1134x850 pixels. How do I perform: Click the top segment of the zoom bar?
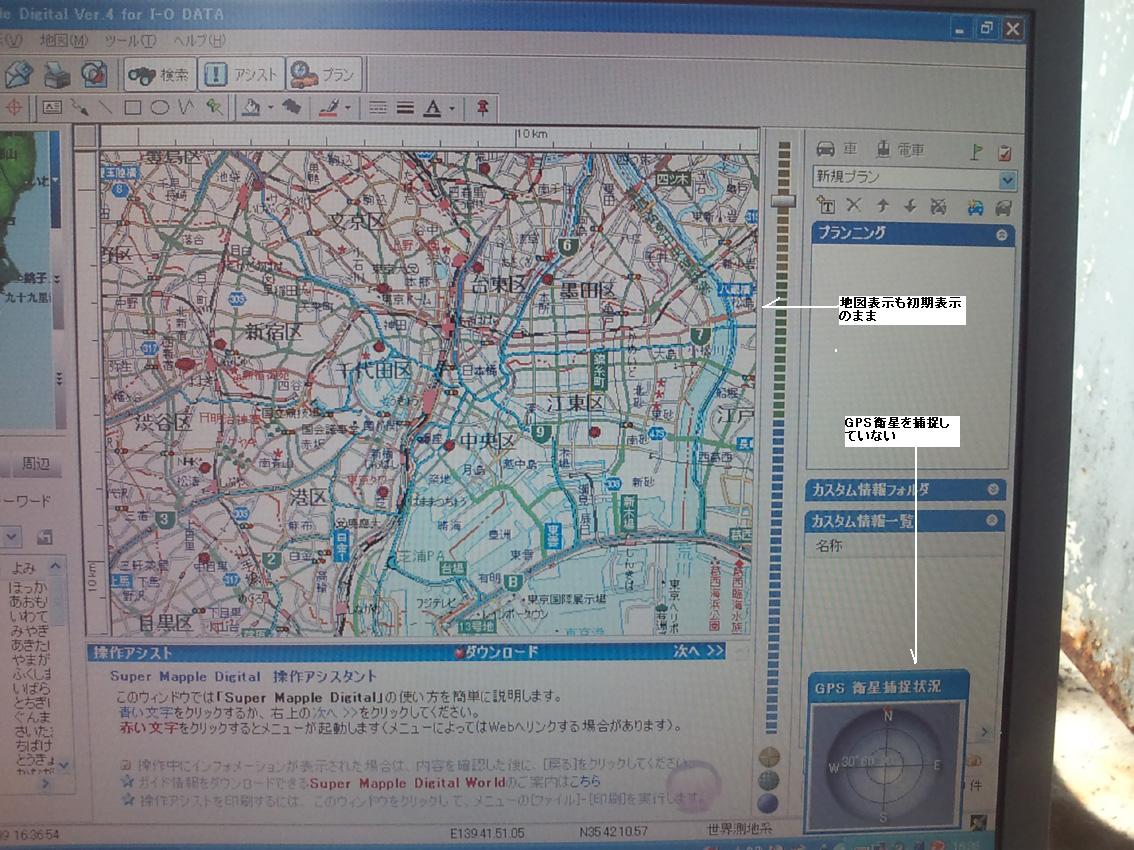pos(785,147)
